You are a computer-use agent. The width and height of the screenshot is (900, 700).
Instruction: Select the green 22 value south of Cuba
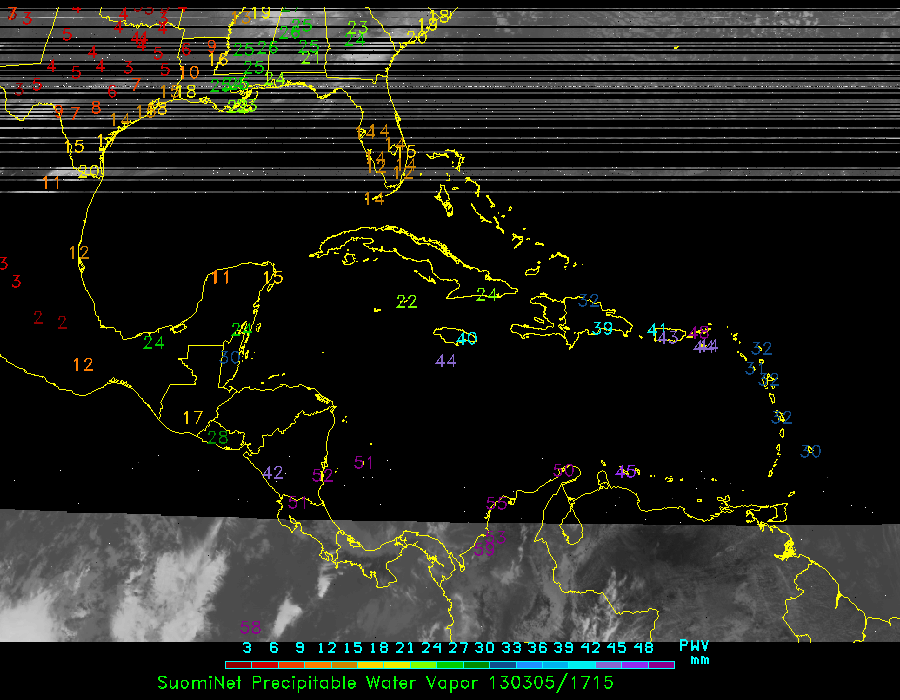[x=407, y=301]
